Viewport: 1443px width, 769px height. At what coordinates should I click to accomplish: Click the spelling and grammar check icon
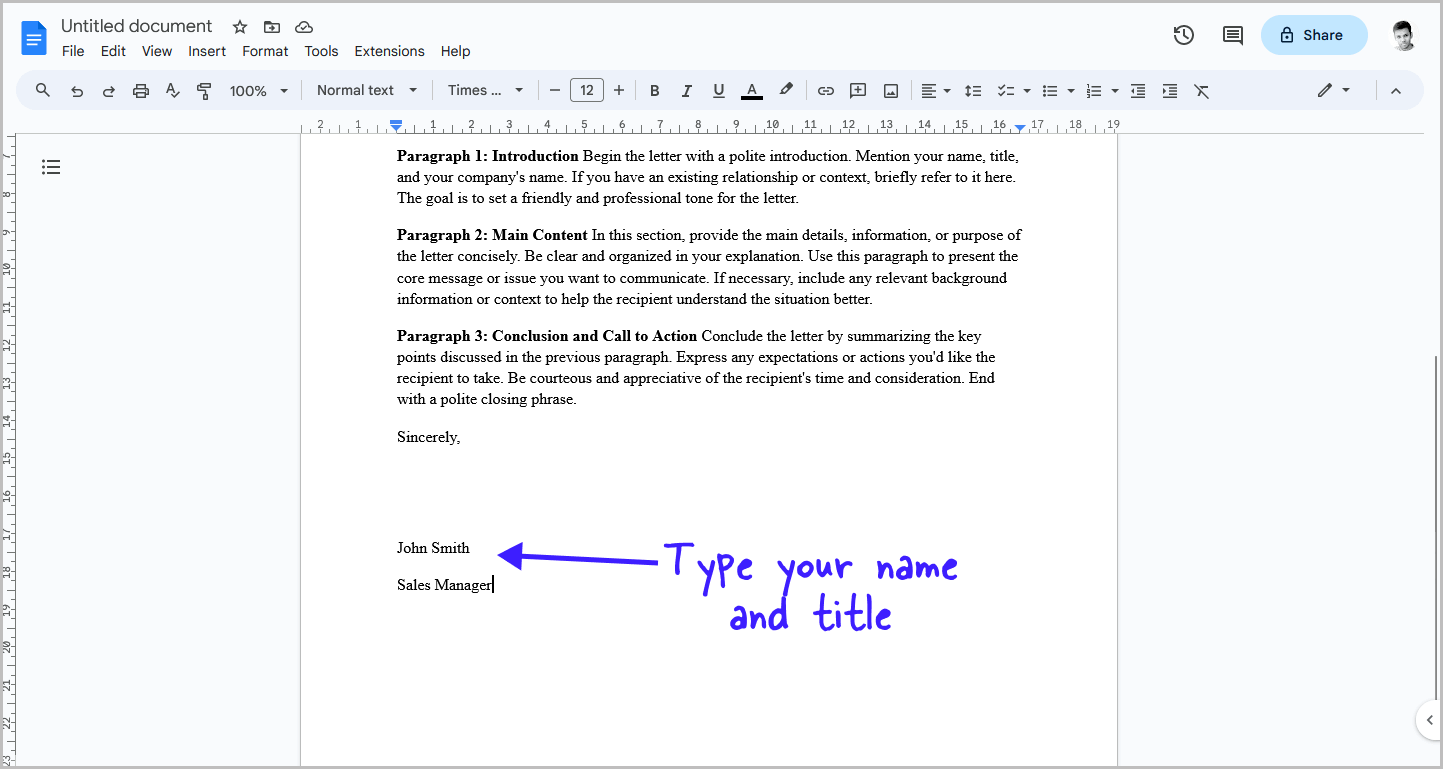point(172,89)
